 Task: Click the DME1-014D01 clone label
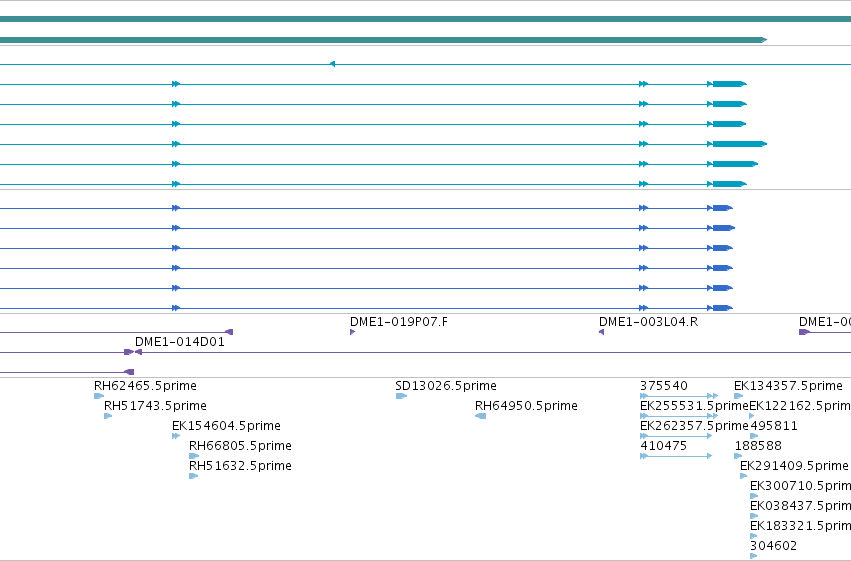coord(180,342)
